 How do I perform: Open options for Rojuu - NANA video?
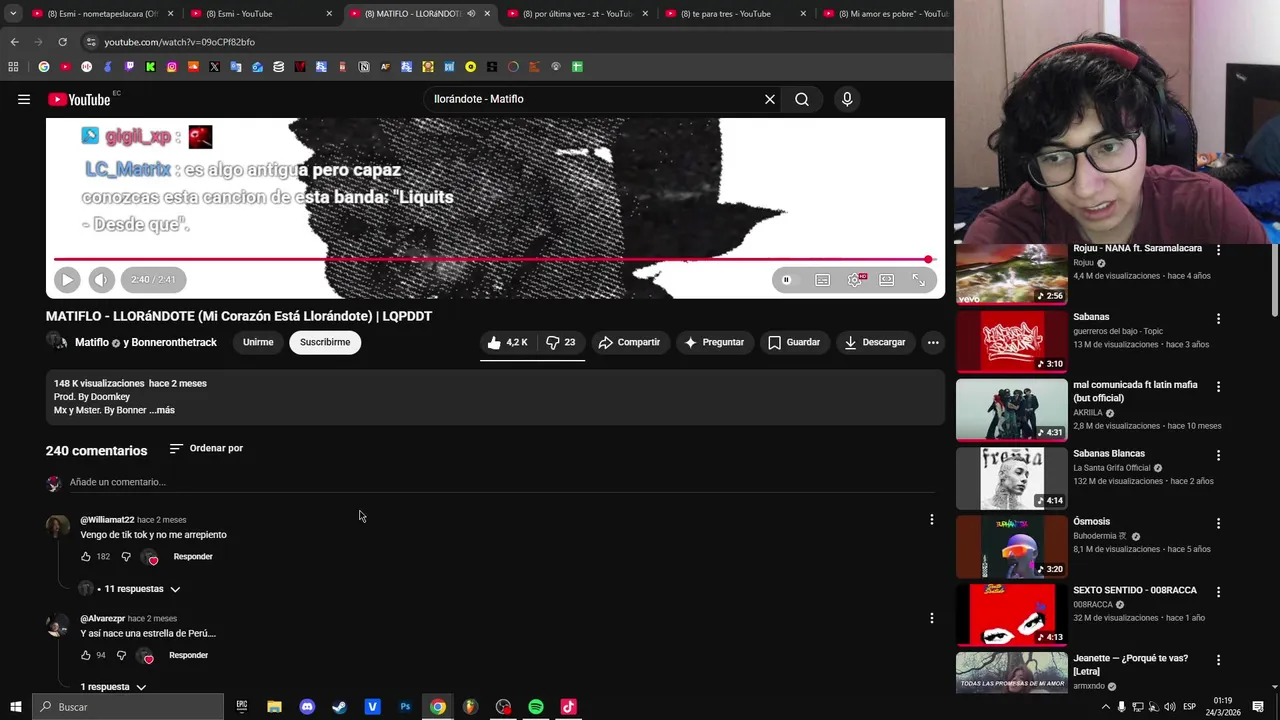coord(1218,250)
